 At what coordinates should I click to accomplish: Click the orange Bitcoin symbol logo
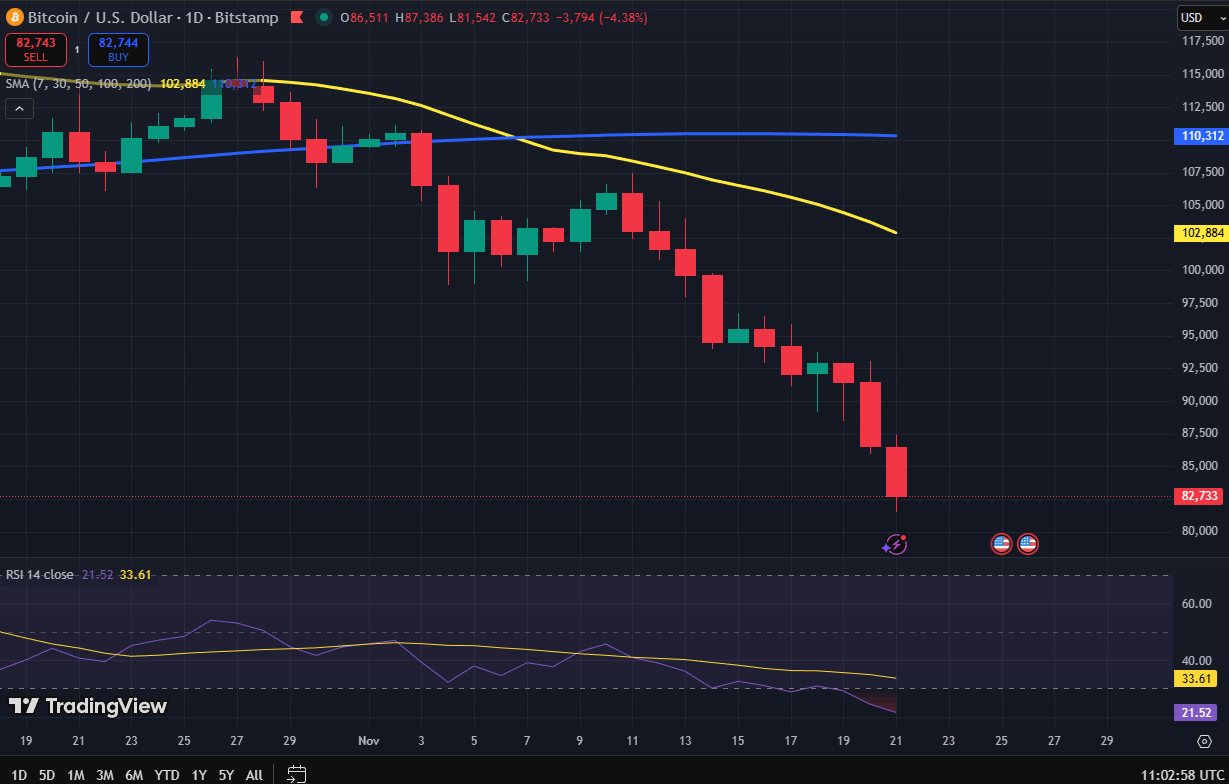tap(14, 17)
